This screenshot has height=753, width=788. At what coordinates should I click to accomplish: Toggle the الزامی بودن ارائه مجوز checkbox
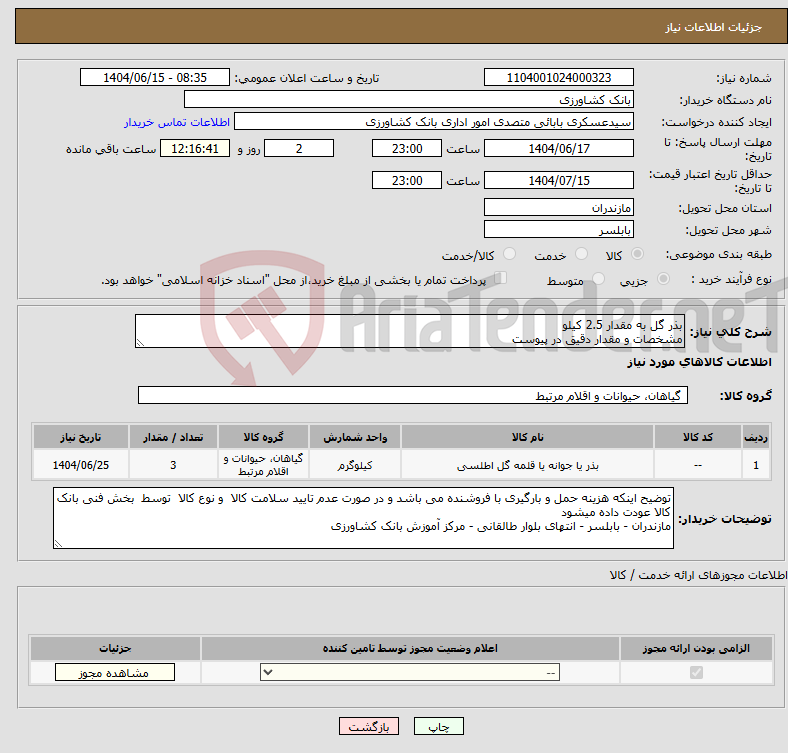point(696,673)
